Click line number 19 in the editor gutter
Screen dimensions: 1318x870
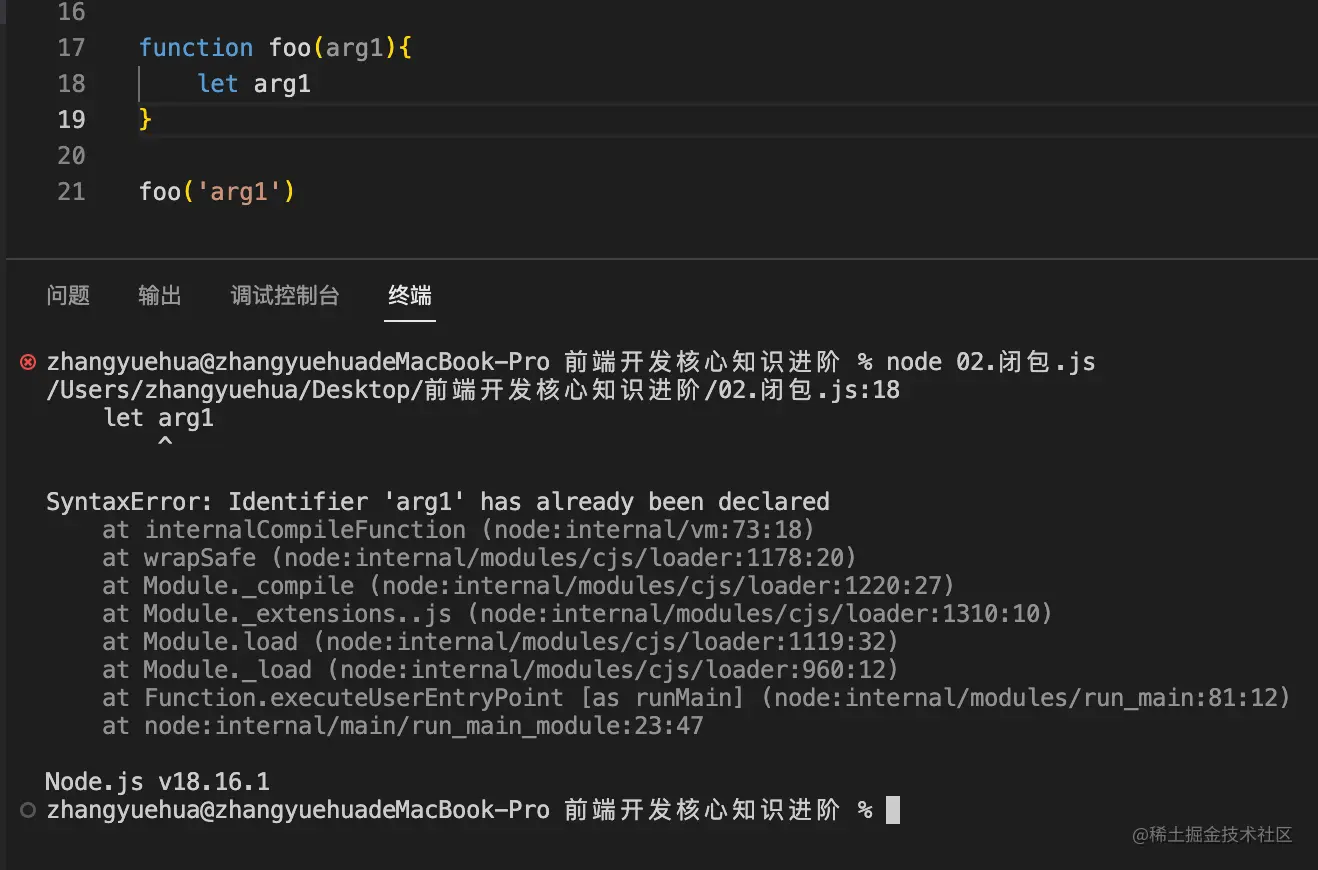pyautogui.click(x=71, y=120)
